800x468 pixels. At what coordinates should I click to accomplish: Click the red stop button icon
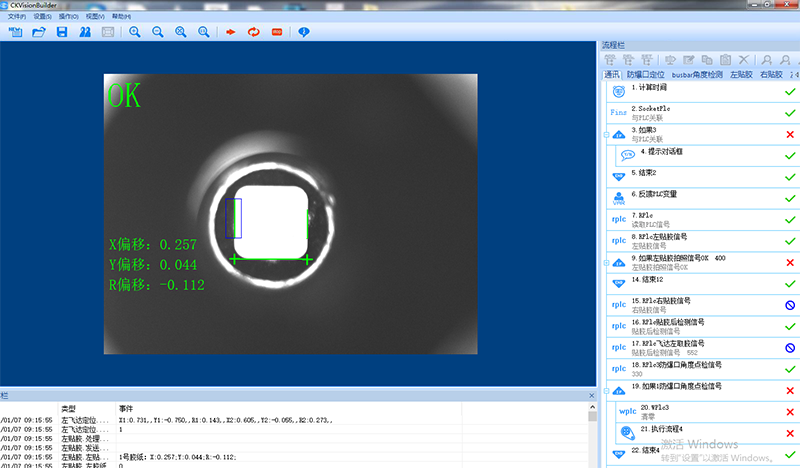276,32
